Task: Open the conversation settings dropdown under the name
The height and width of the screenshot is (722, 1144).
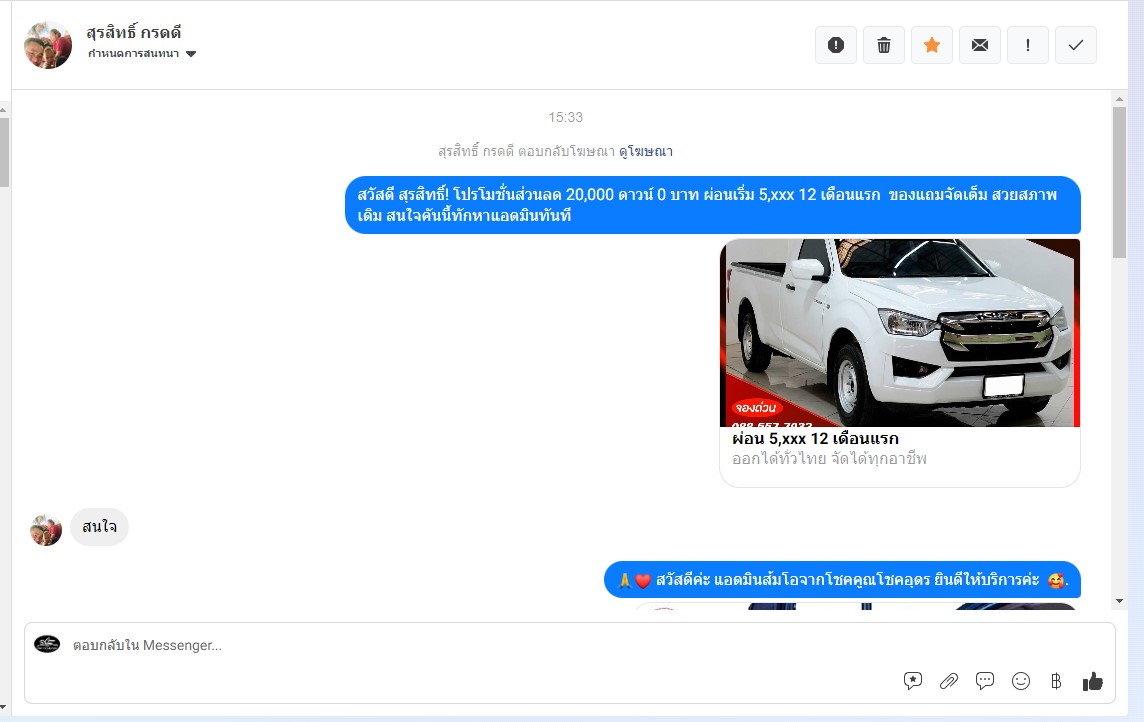Action: [142, 54]
